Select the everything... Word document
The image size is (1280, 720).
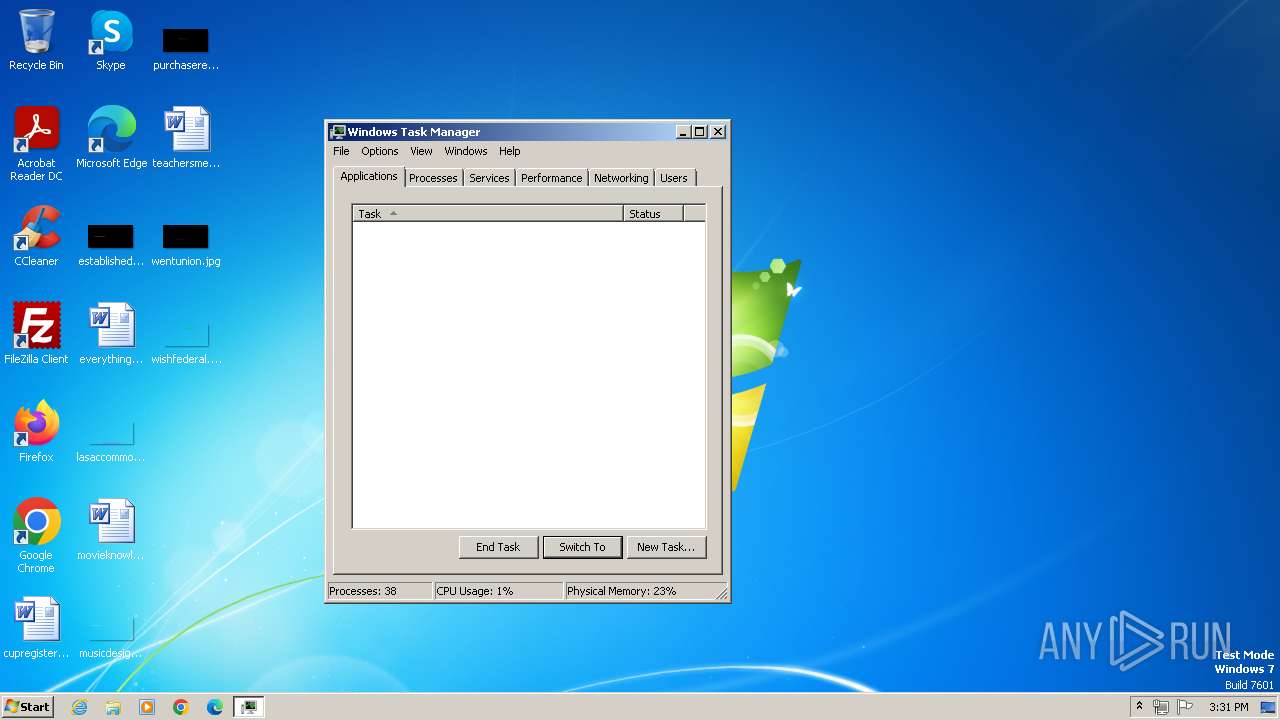(111, 333)
